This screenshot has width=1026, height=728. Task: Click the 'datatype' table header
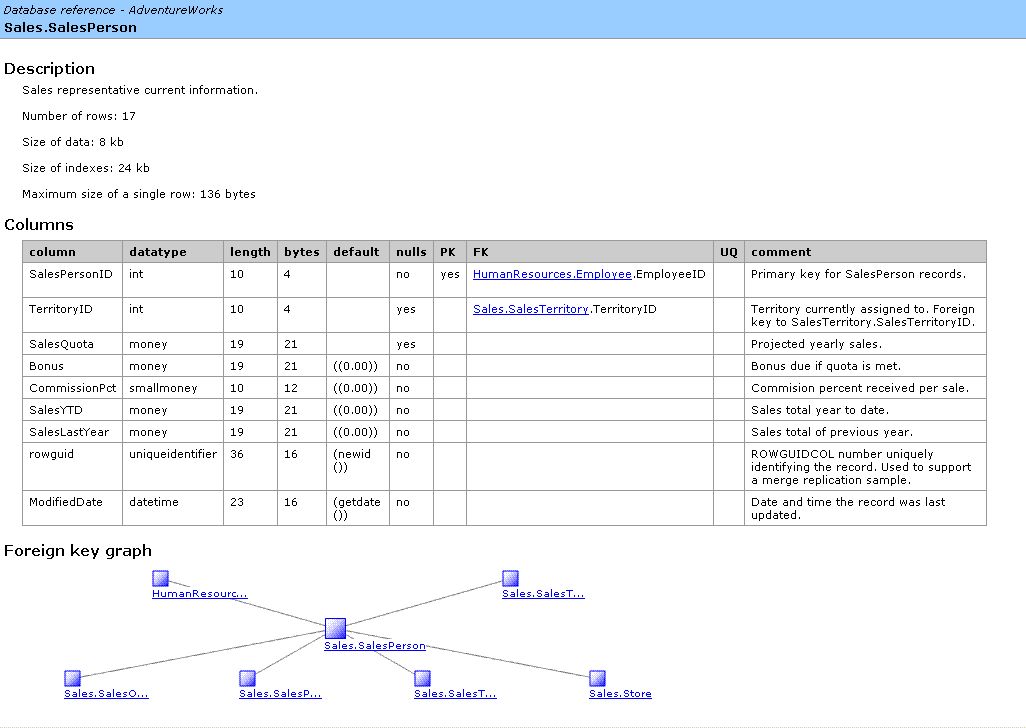(173, 252)
